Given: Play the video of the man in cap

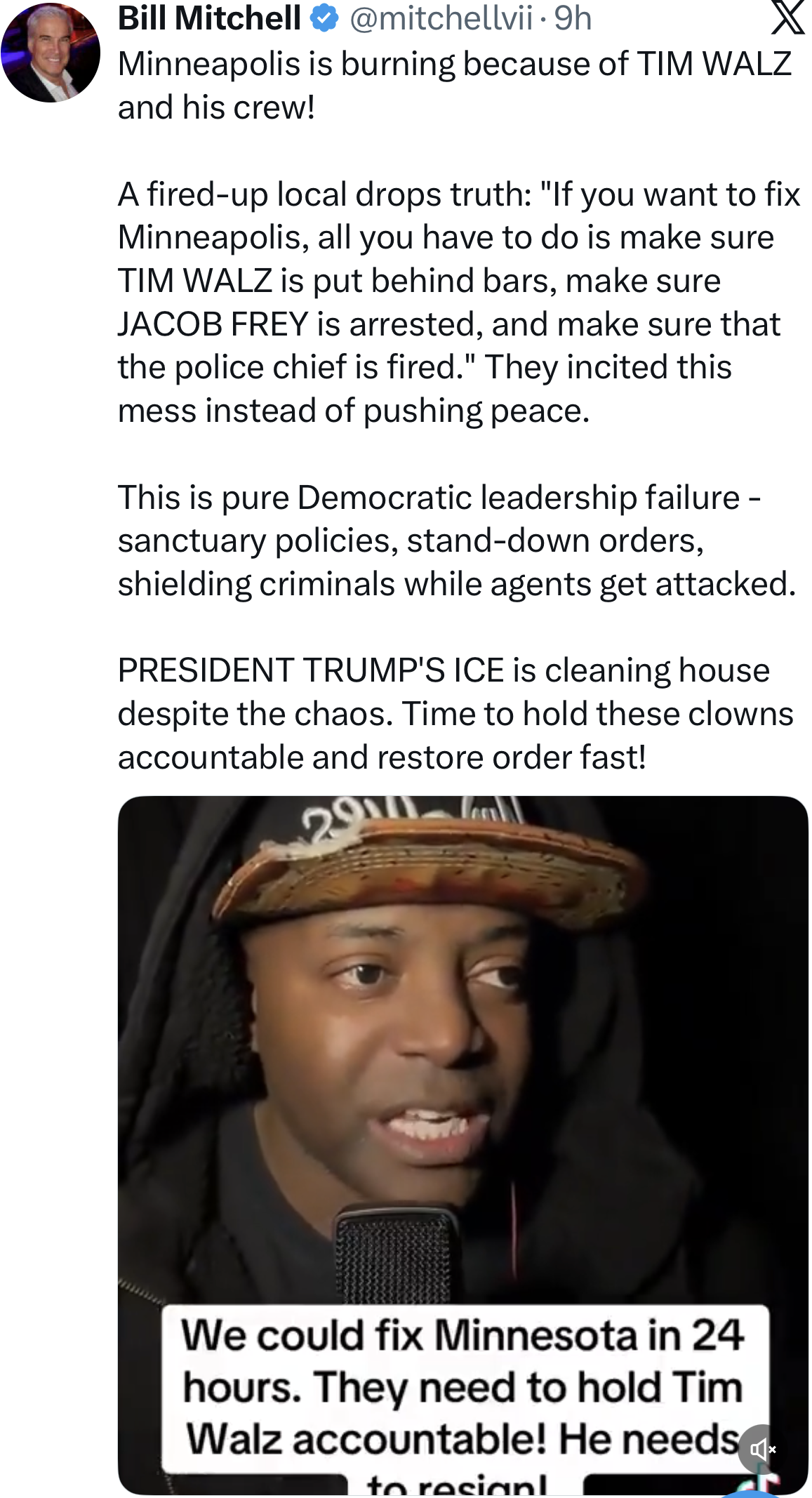Looking at the screenshot, I should point(463,1146).
